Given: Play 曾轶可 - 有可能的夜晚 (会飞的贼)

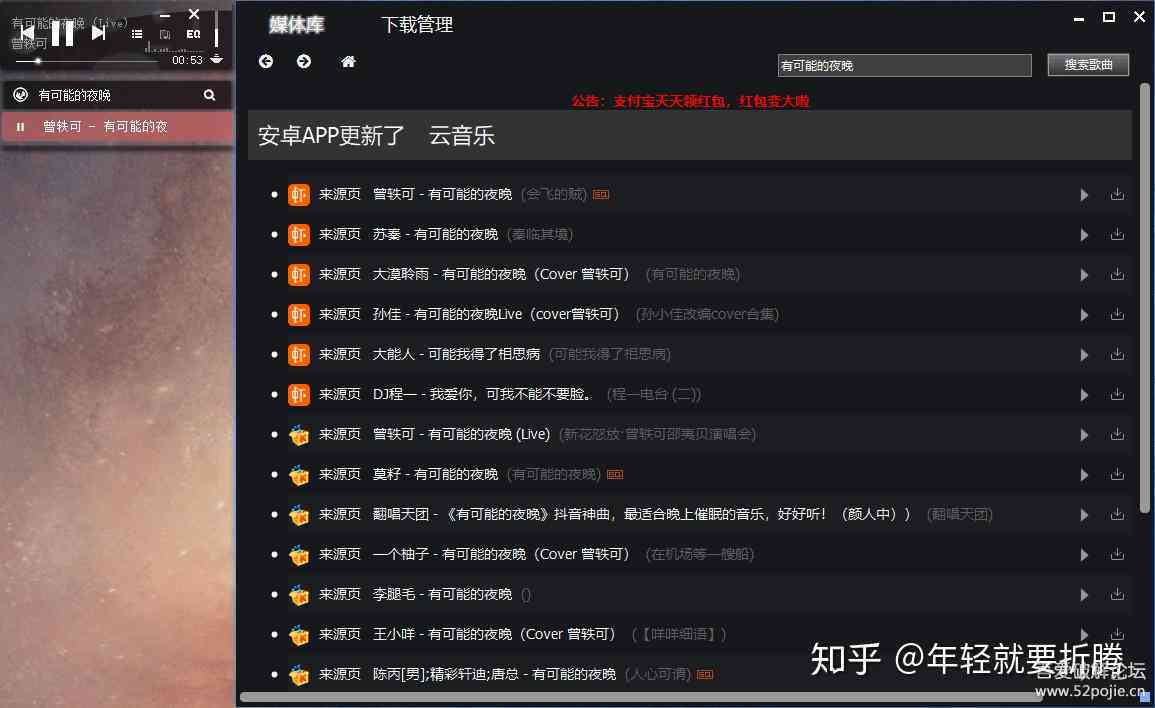Looking at the screenshot, I should coord(1084,194).
